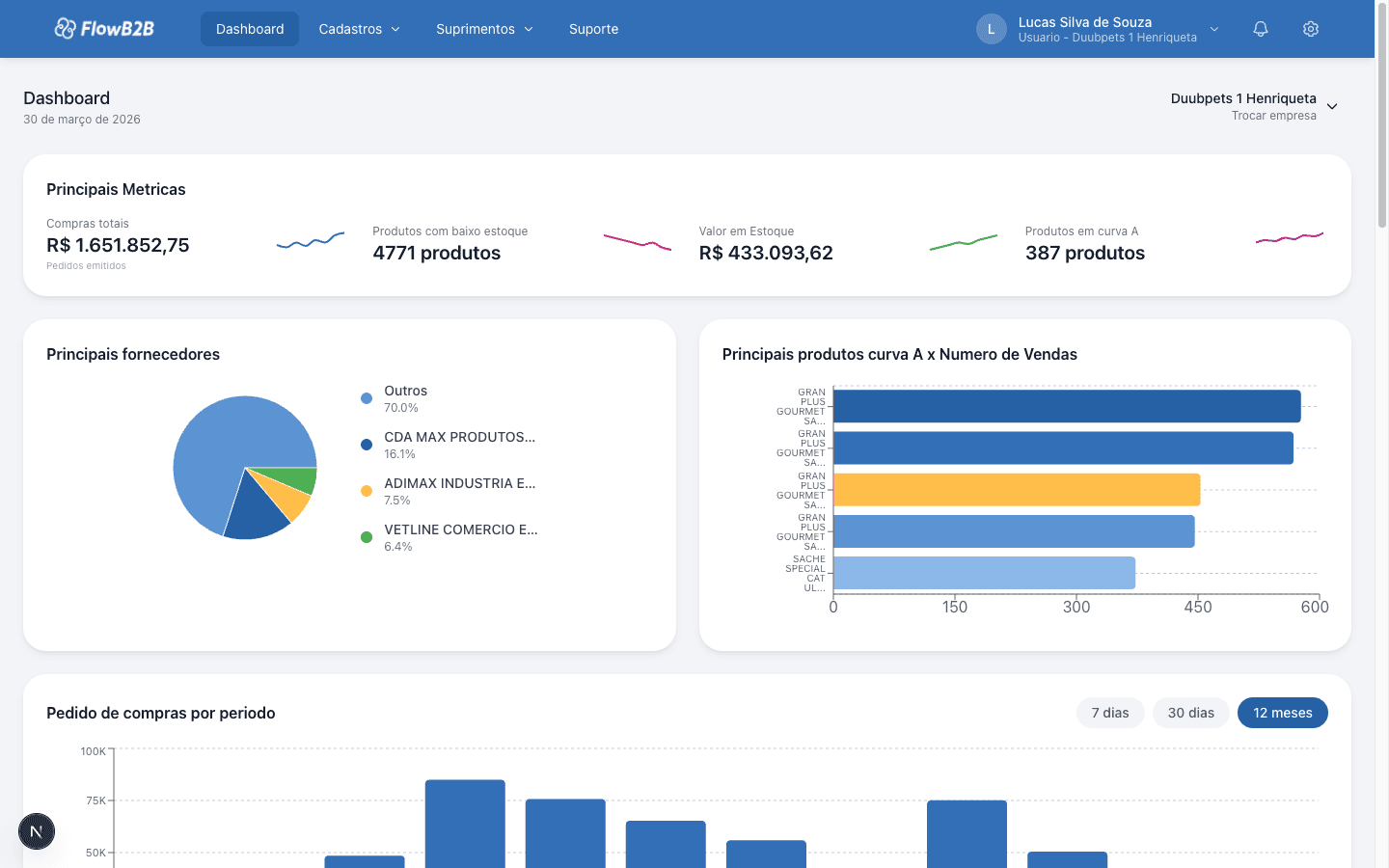Click the baixo estoque sparkline chart
The image size is (1389, 868).
click(x=637, y=241)
